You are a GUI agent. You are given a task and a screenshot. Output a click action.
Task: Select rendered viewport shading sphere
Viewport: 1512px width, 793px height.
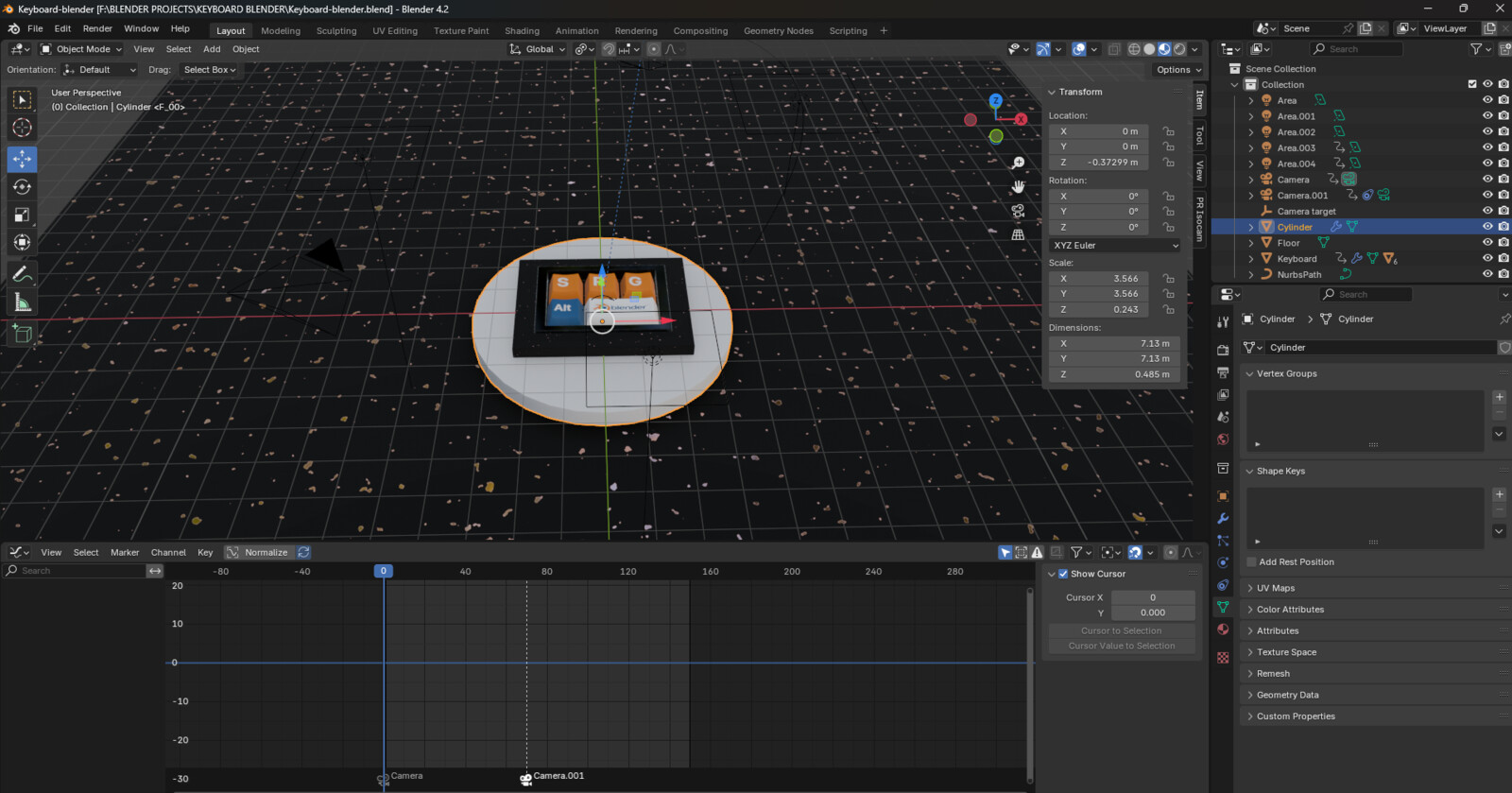[1179, 49]
